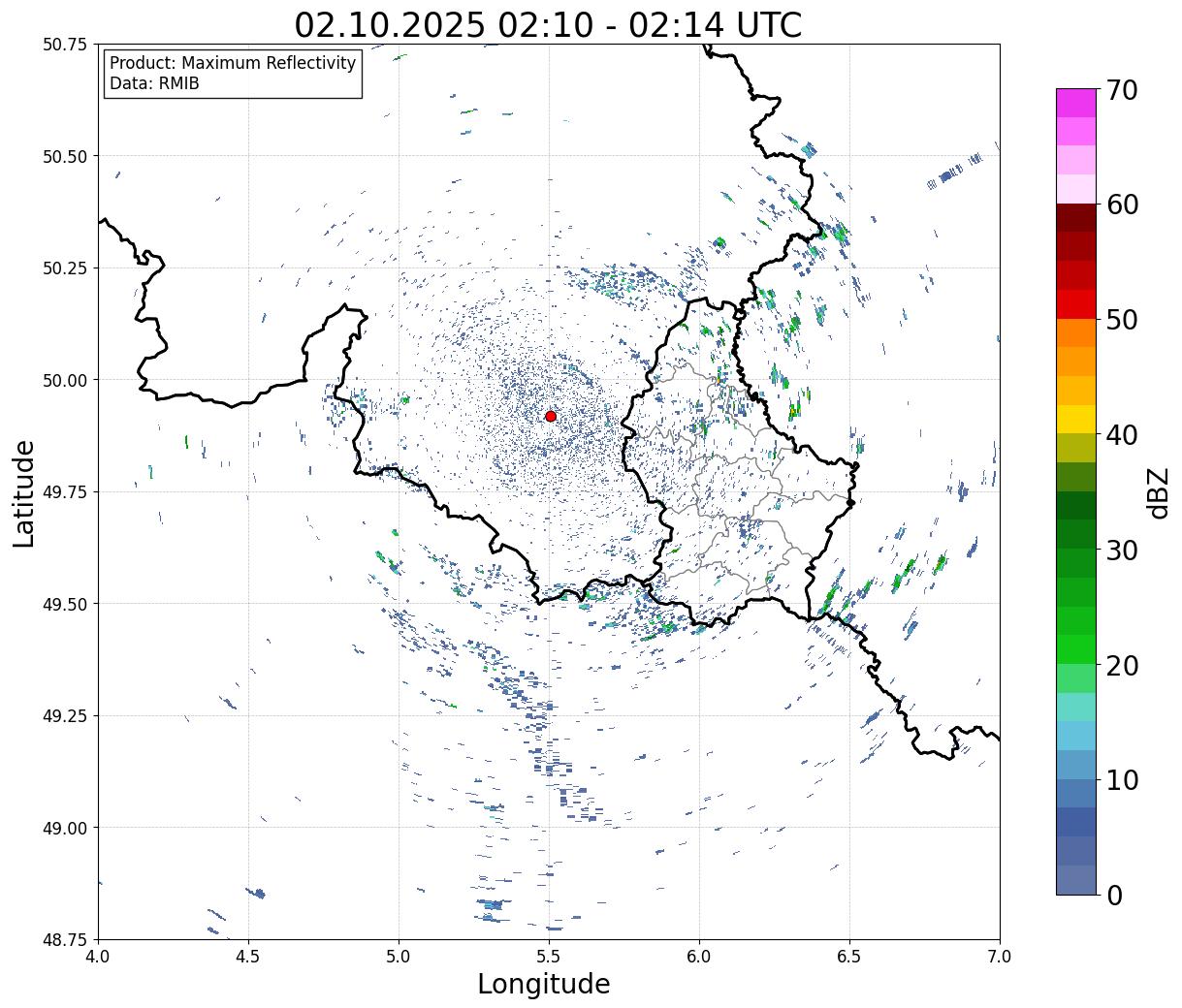The height and width of the screenshot is (1008, 1182).
Task: Click the cyan colorbar segment above 10
Action: pyautogui.click(x=1075, y=736)
